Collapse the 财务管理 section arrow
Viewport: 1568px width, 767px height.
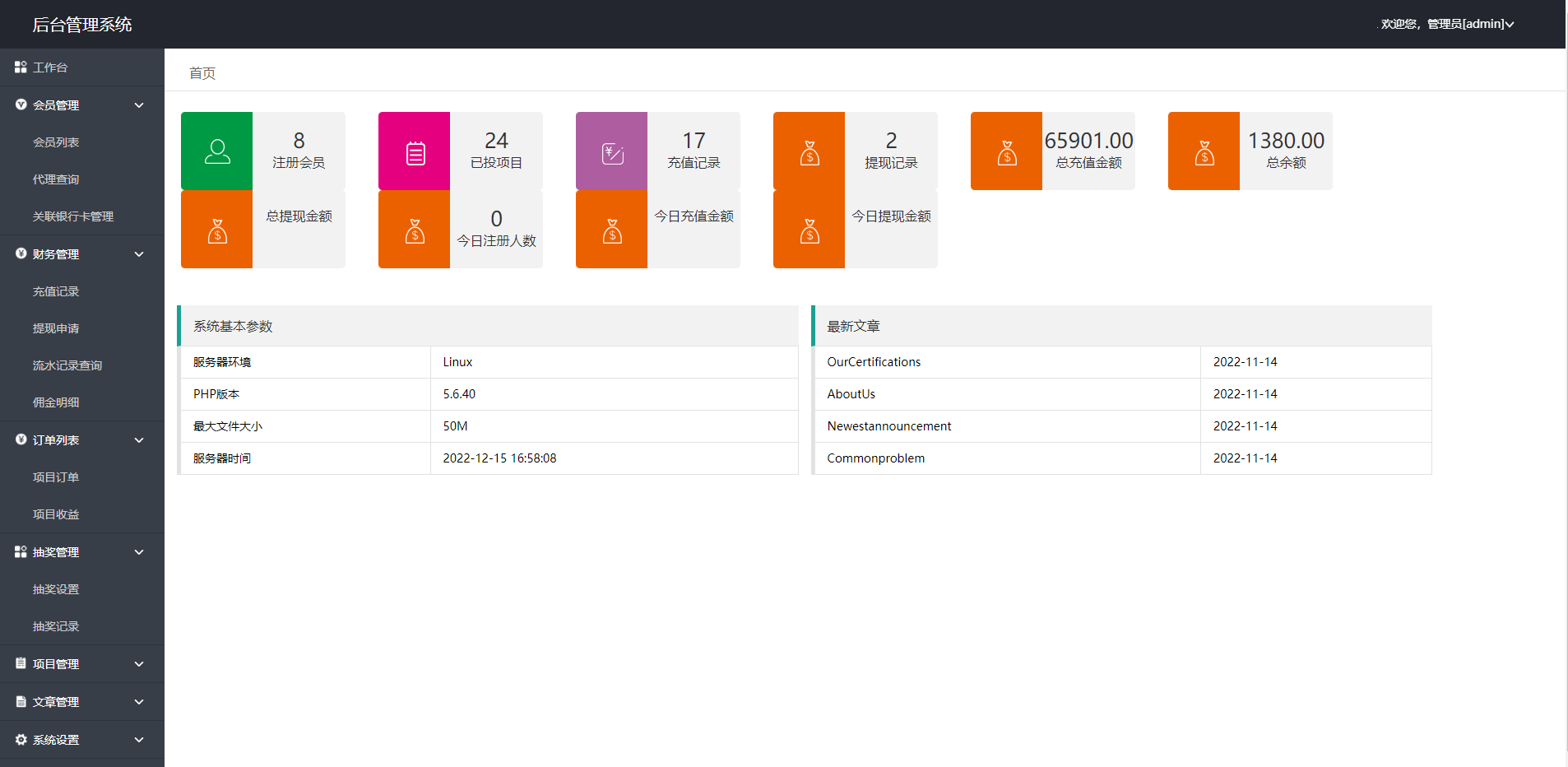click(x=139, y=254)
